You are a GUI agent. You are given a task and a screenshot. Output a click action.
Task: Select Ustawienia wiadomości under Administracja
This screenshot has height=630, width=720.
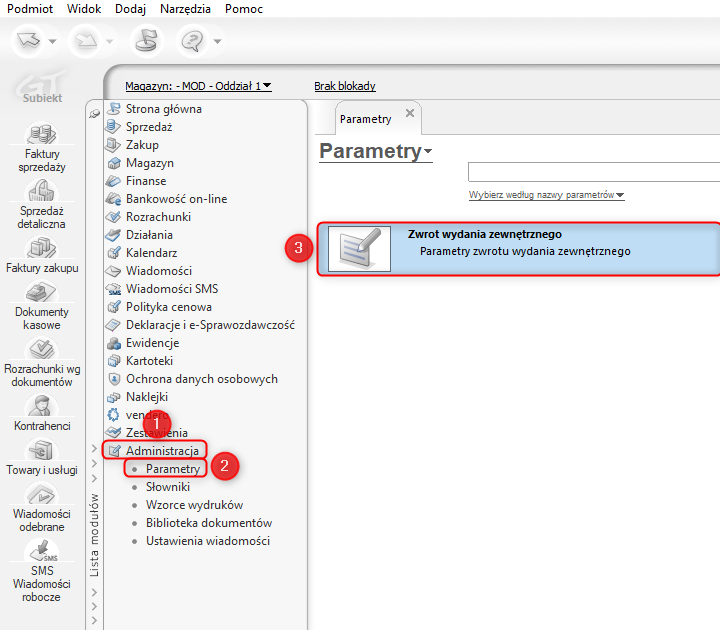click(x=208, y=540)
